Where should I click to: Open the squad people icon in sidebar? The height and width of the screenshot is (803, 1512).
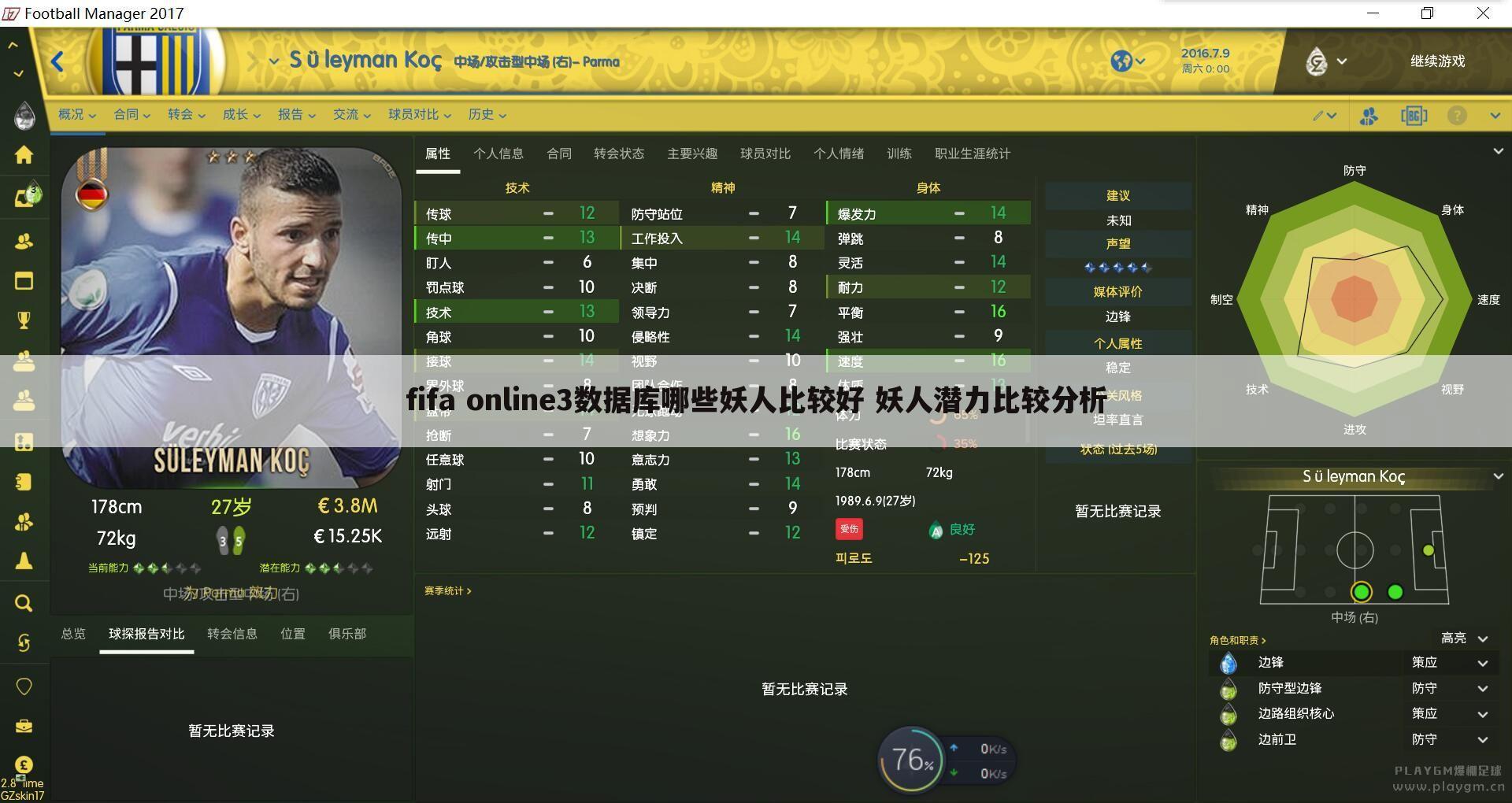click(x=24, y=241)
